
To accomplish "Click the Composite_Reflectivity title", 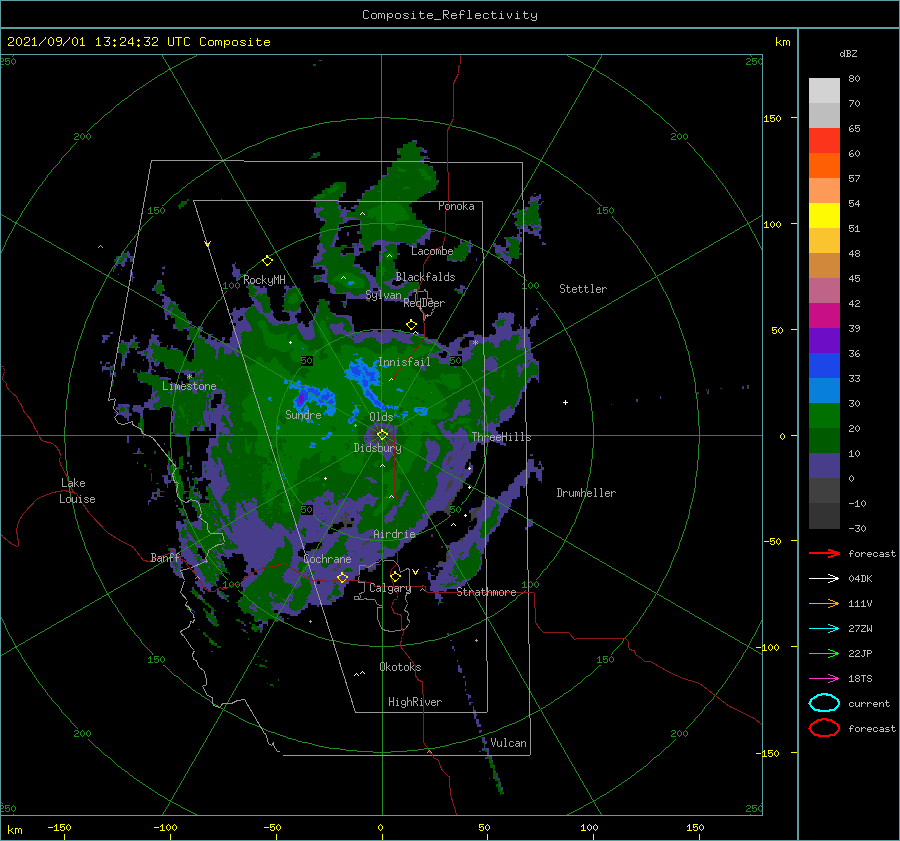I will pos(450,15).
